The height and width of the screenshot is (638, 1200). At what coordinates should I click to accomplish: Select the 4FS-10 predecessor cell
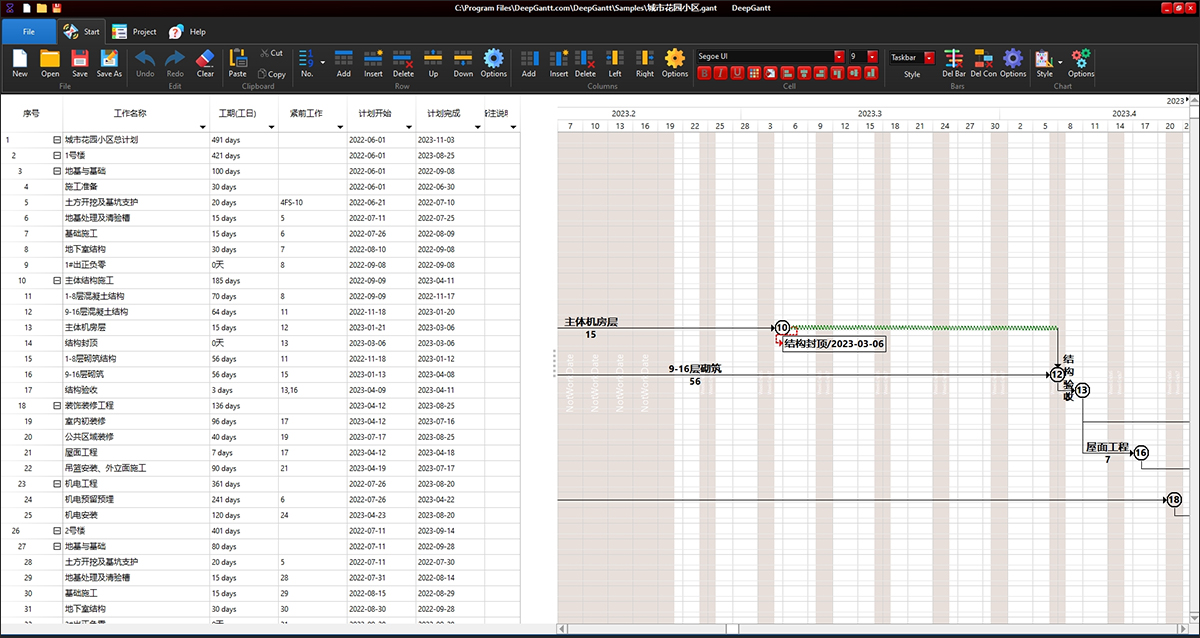click(x=312, y=203)
